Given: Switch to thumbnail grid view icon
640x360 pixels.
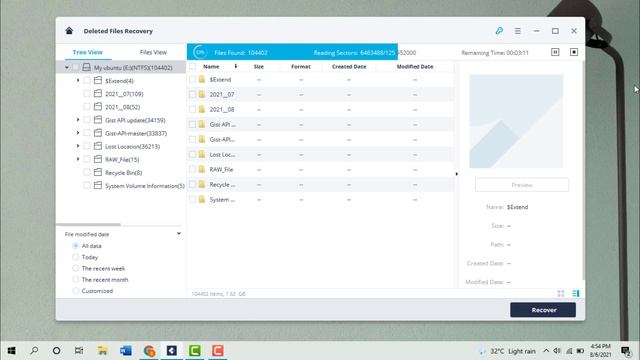Looking at the screenshot, I should 561,293.
